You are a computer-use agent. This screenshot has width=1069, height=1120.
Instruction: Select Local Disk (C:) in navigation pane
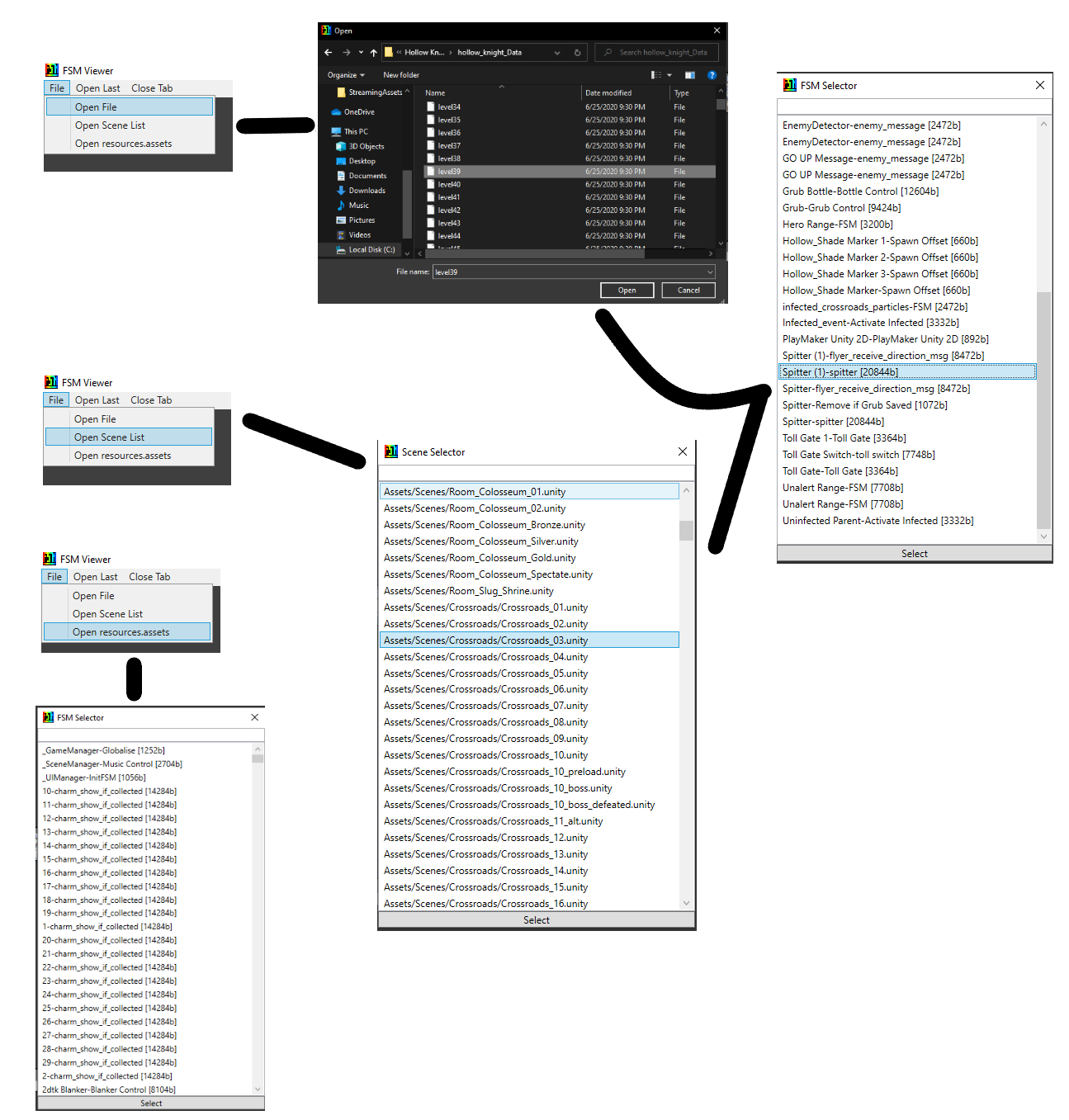[365, 249]
